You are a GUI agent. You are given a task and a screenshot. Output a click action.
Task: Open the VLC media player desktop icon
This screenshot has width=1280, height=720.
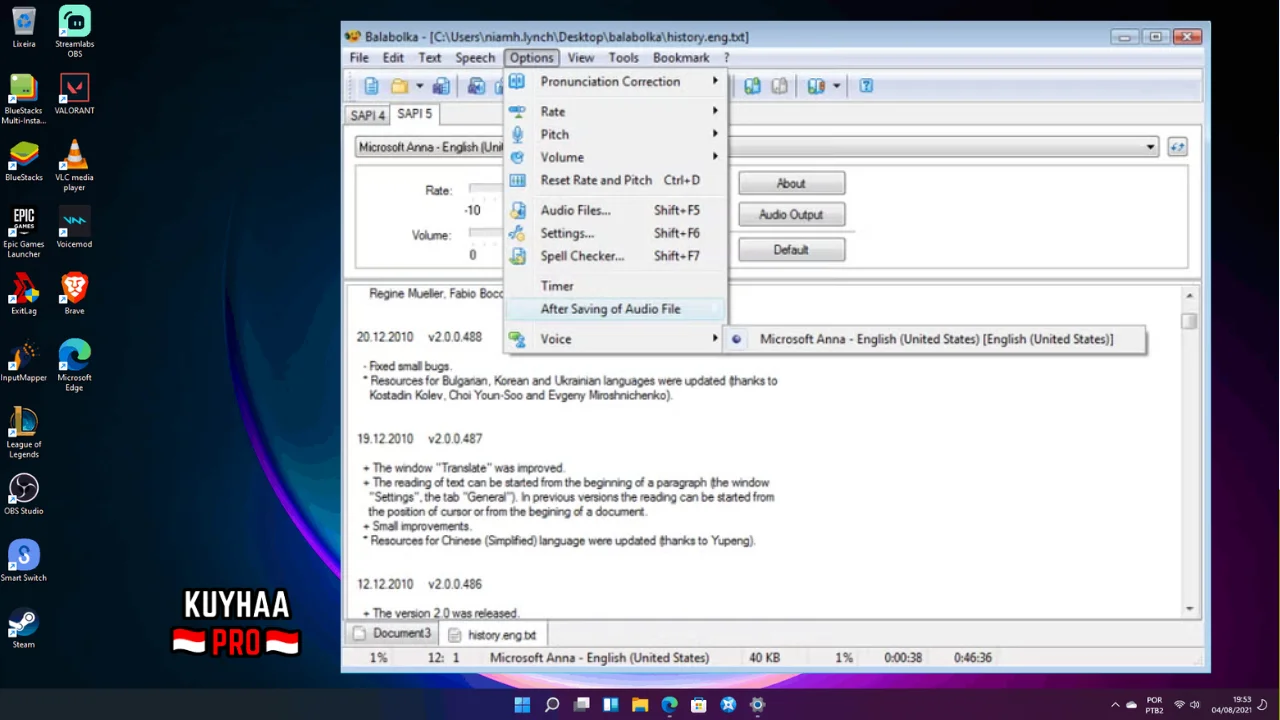[75, 166]
